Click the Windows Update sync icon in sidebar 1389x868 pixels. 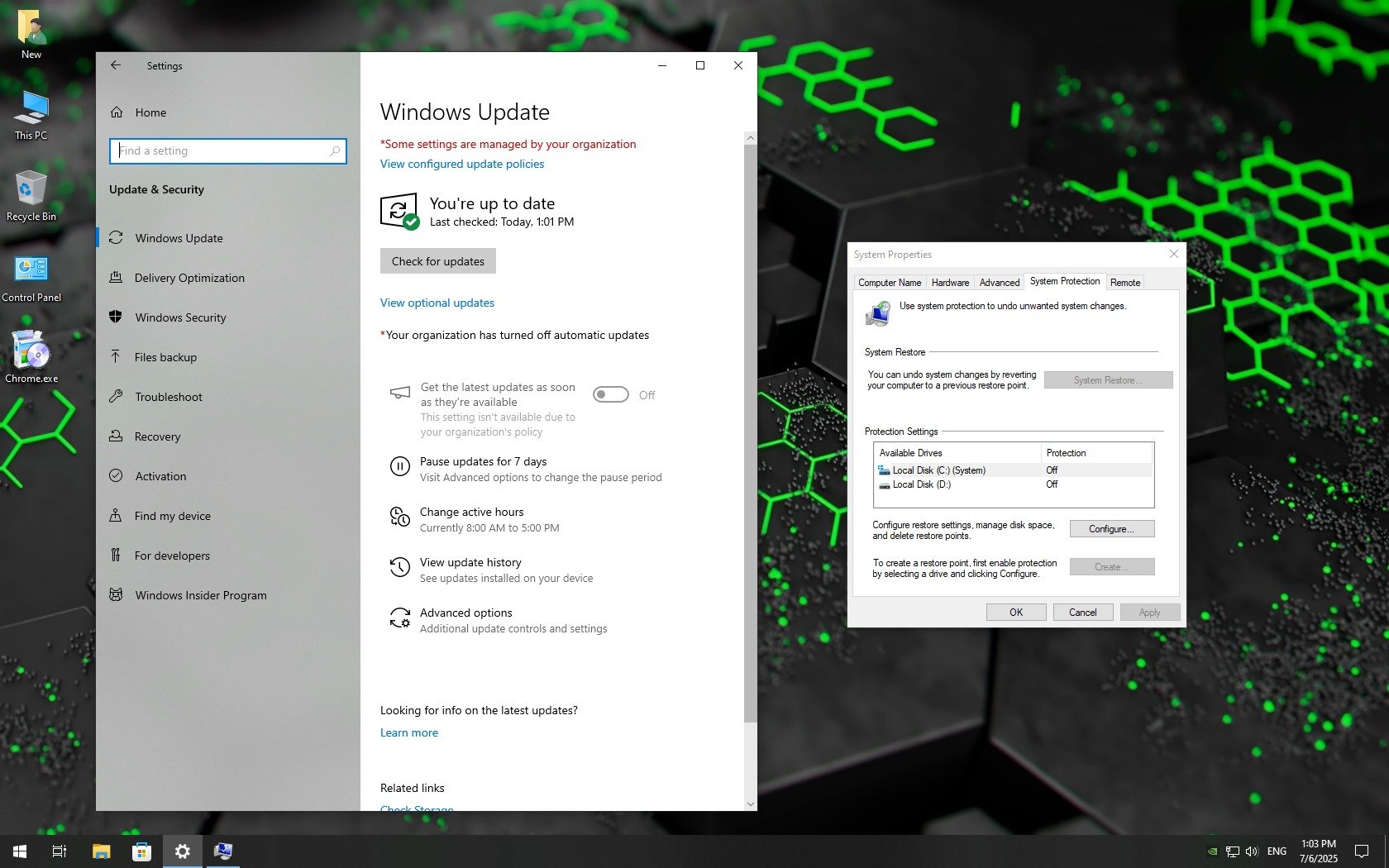(x=117, y=238)
